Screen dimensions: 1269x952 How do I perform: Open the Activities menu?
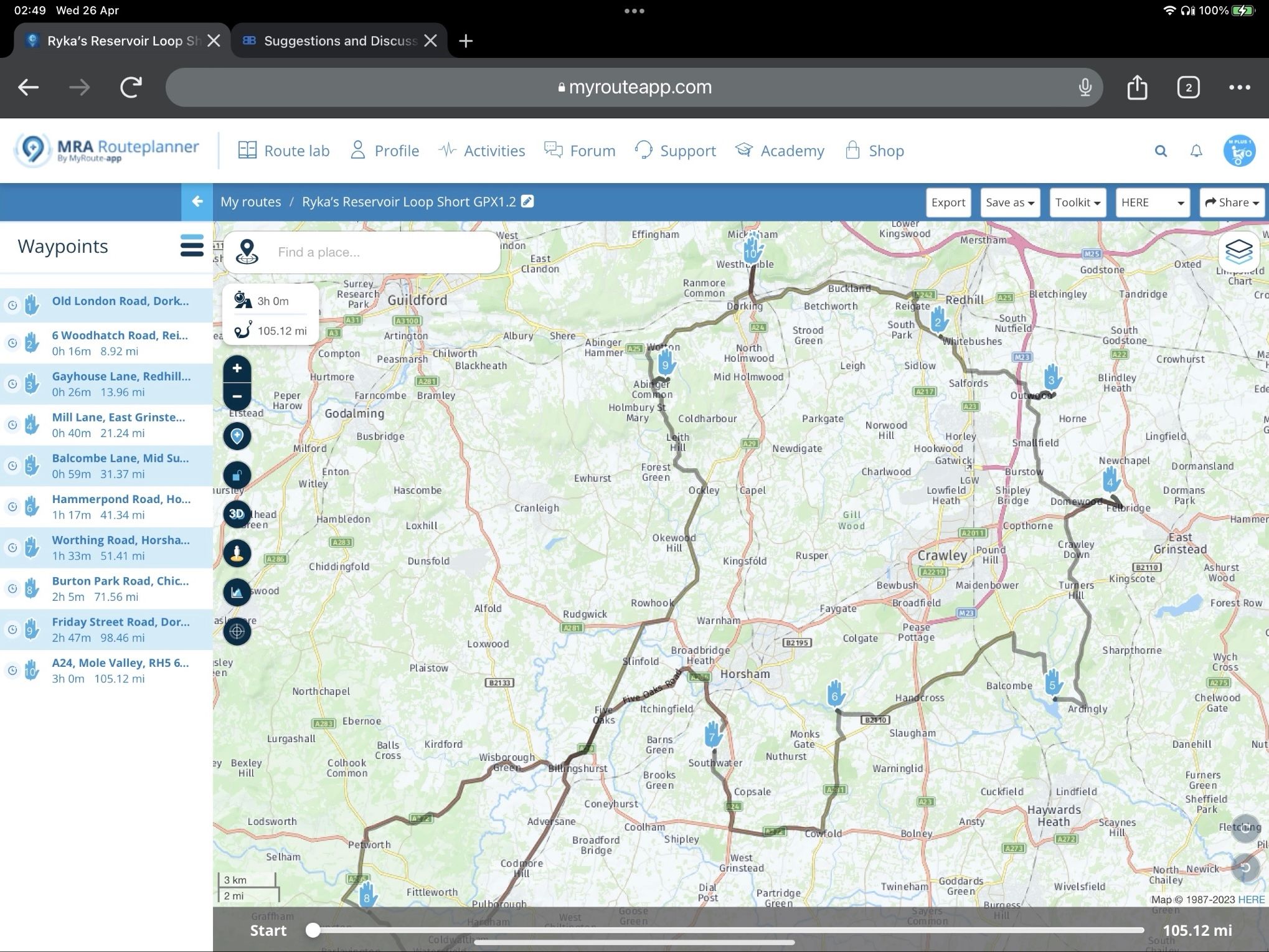click(x=481, y=151)
